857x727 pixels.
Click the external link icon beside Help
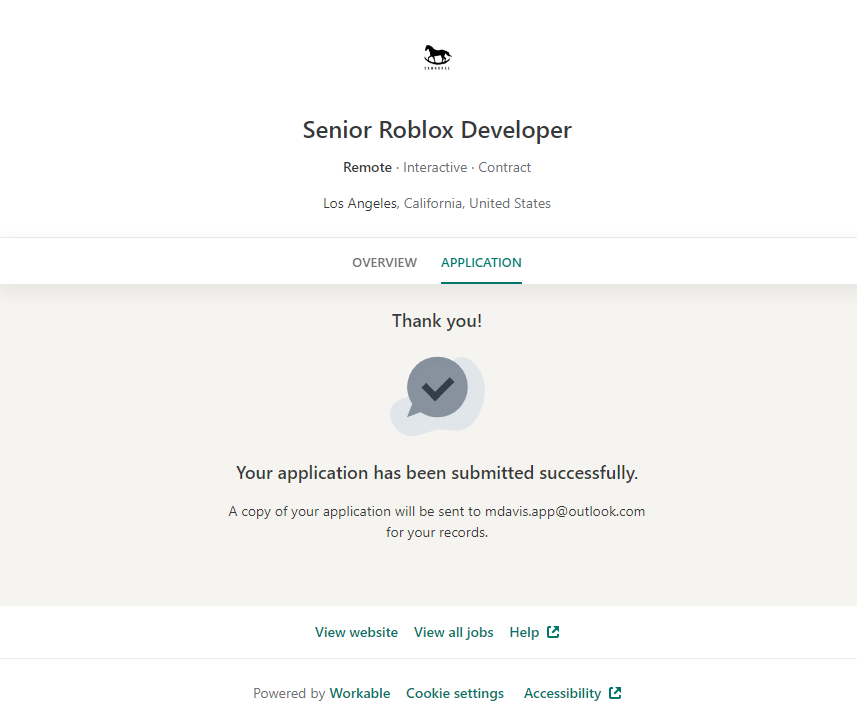click(x=553, y=632)
